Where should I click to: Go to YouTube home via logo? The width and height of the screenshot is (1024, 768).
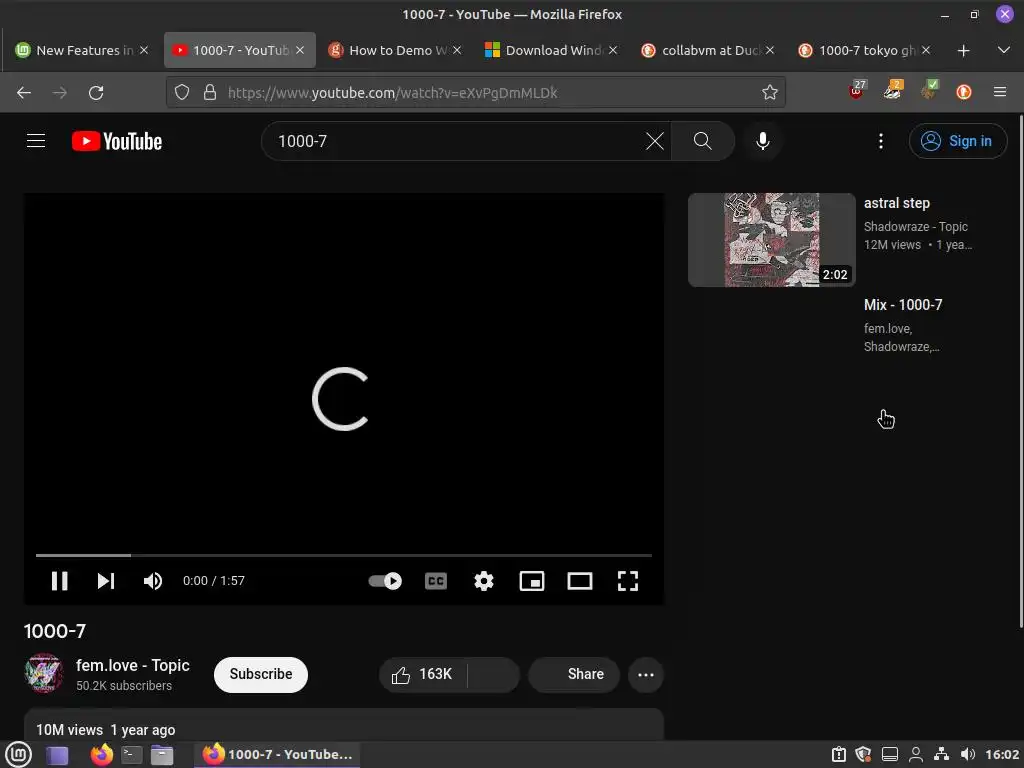coord(117,141)
